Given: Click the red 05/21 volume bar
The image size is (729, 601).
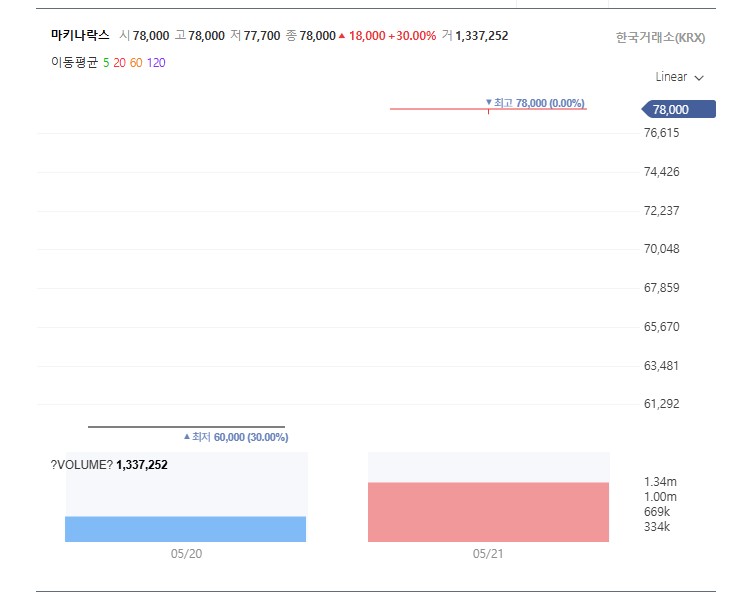Looking at the screenshot, I should (488, 512).
